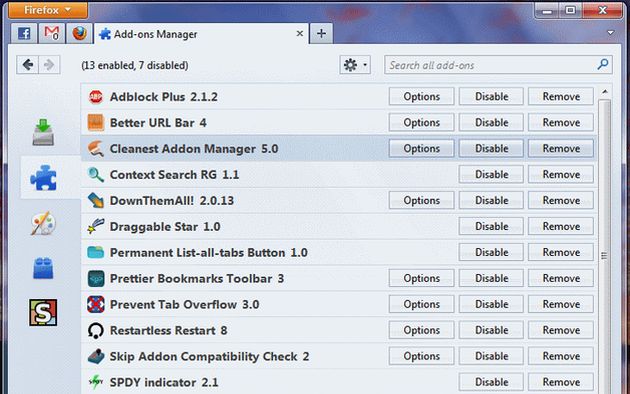630x394 pixels.
Task: Open the list all tabs dropdown arrow
Action: coord(610,33)
